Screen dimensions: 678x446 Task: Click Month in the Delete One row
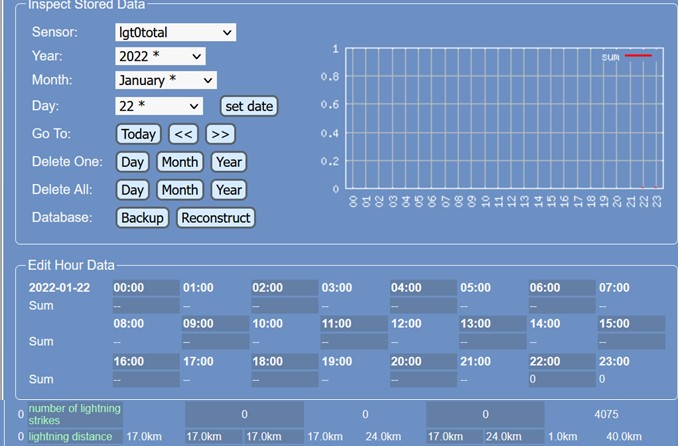[180, 162]
